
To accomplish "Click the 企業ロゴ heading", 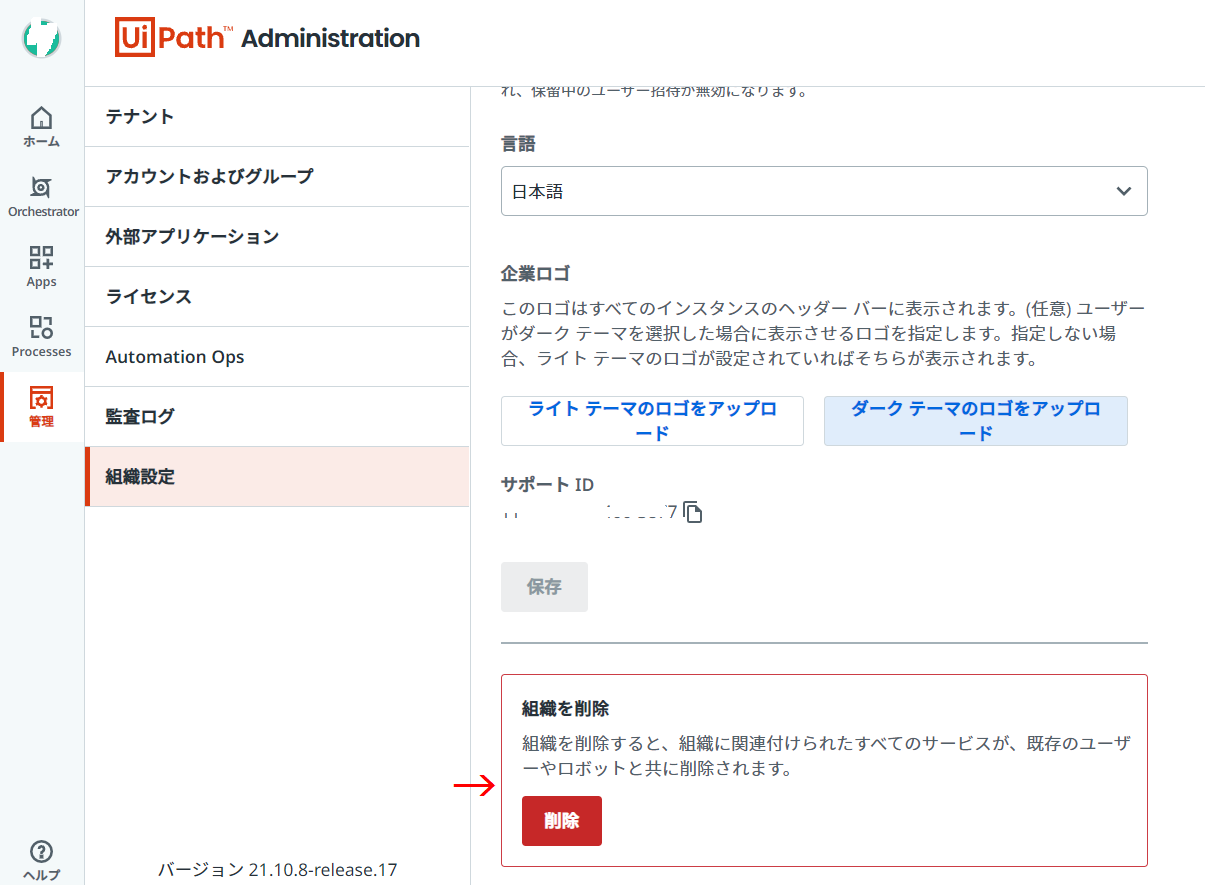I will coord(535,274).
